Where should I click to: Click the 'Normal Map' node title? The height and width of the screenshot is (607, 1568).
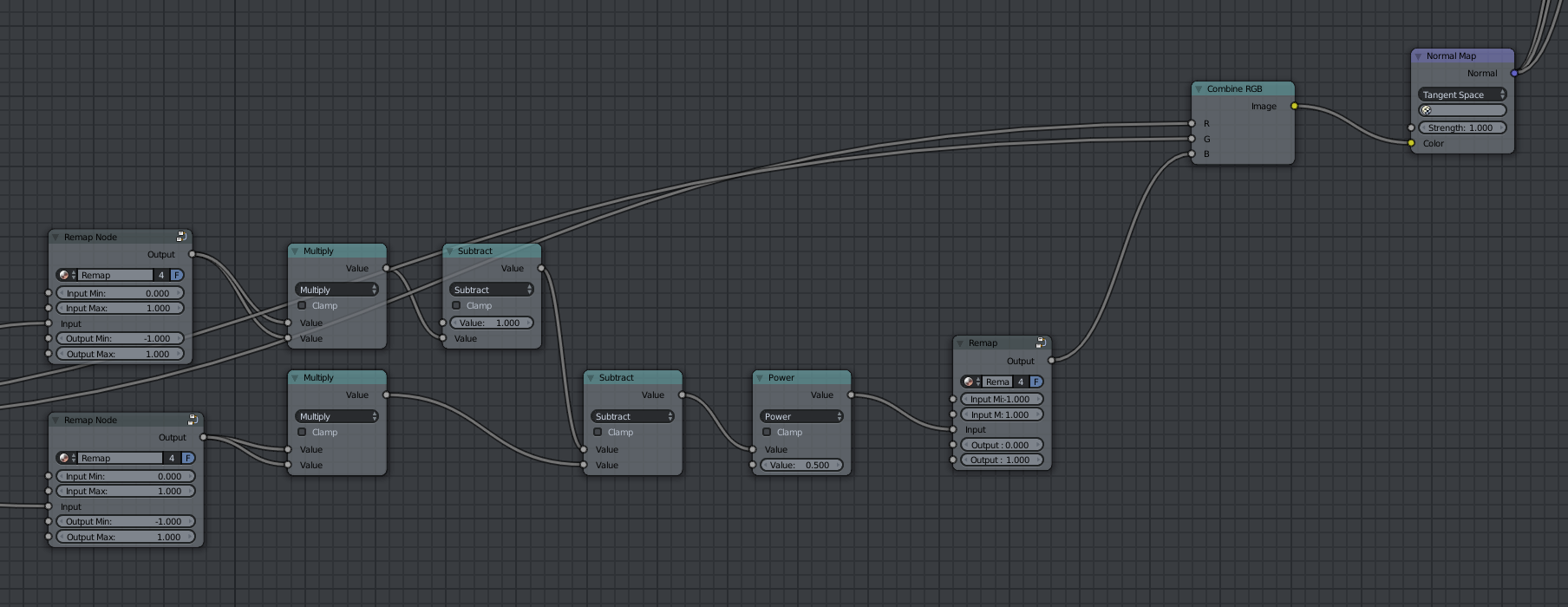coord(1451,55)
